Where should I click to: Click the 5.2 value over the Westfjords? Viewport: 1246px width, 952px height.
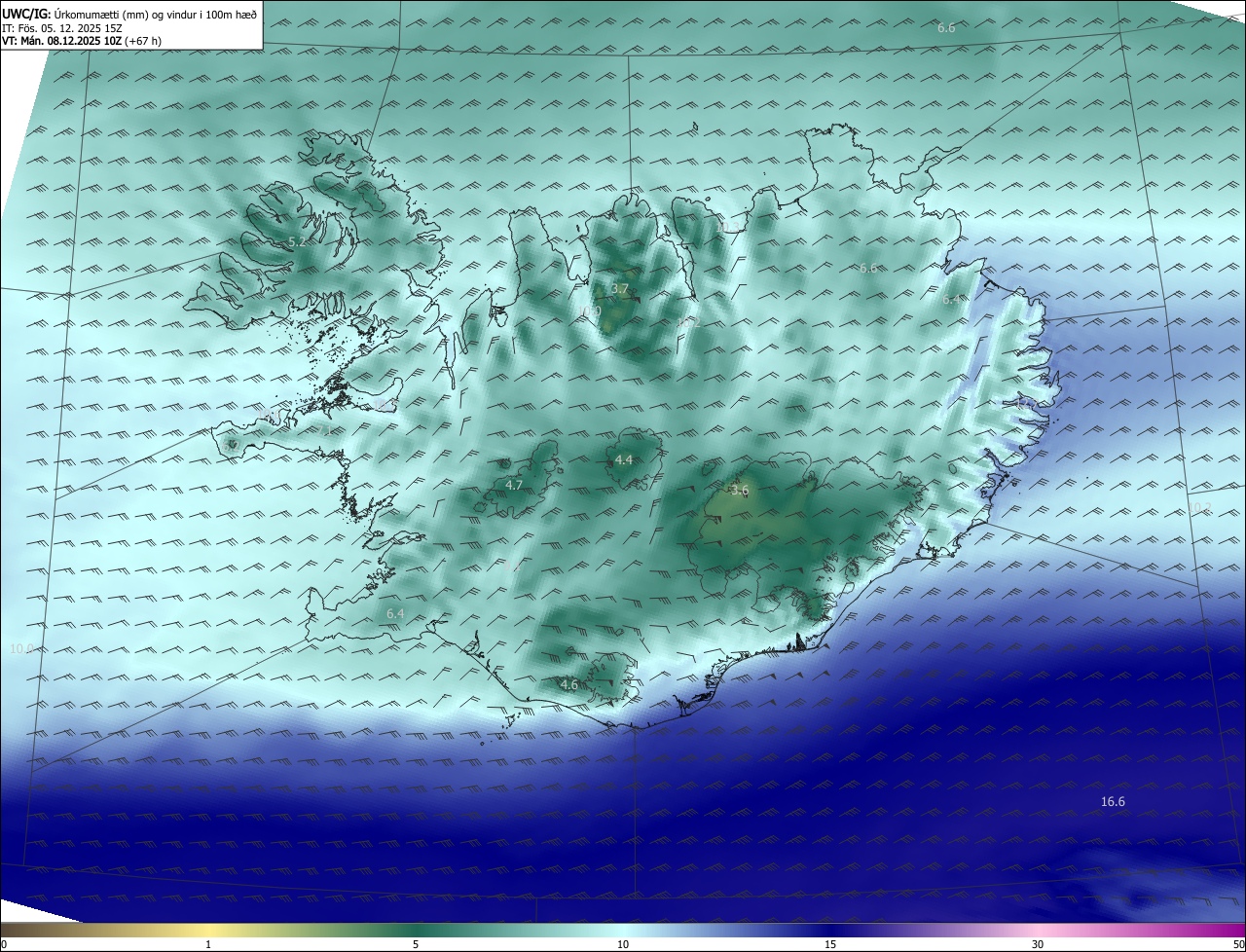(x=297, y=241)
